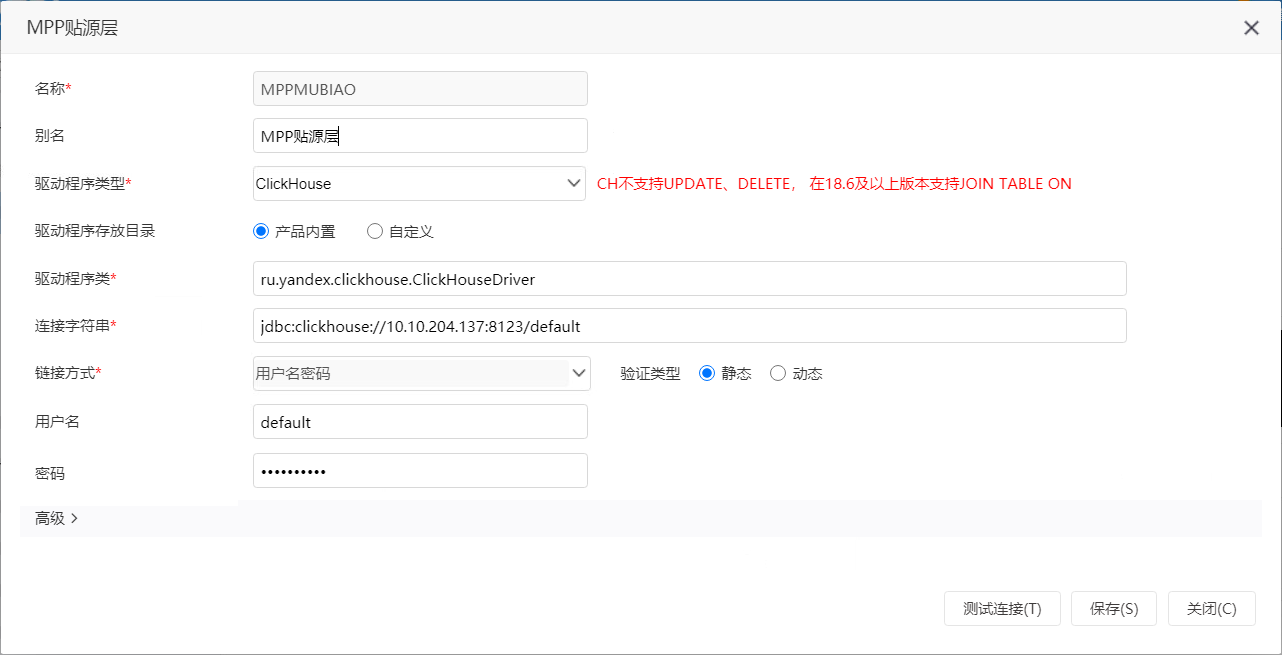This screenshot has width=1282, height=655.
Task: Click the red CH不支持UPDATE、DELETE warning text
Action: 834,183
